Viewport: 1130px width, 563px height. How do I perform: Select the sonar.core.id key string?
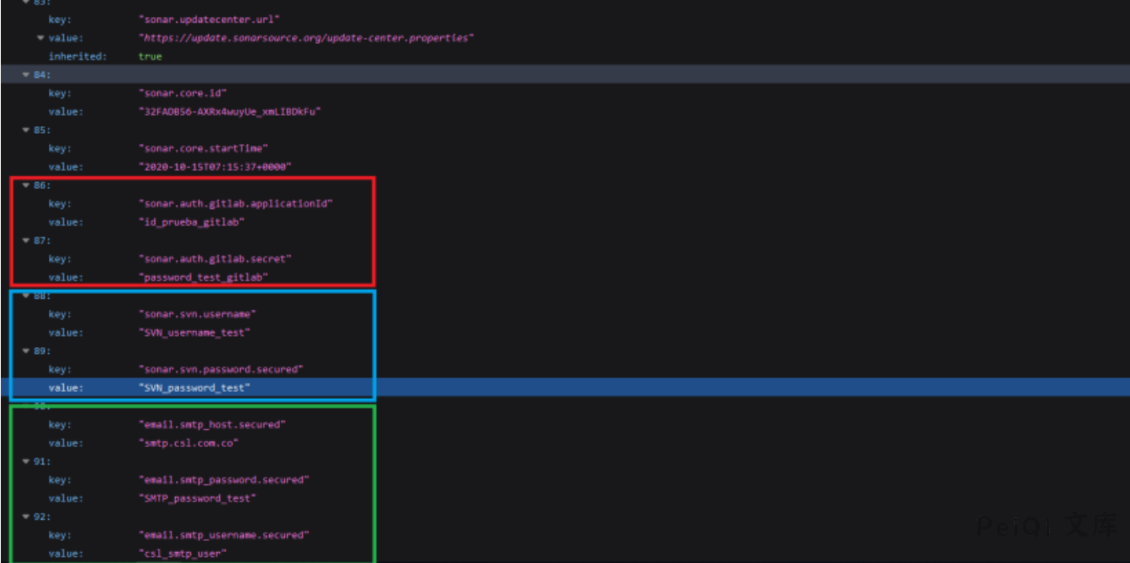[183, 93]
